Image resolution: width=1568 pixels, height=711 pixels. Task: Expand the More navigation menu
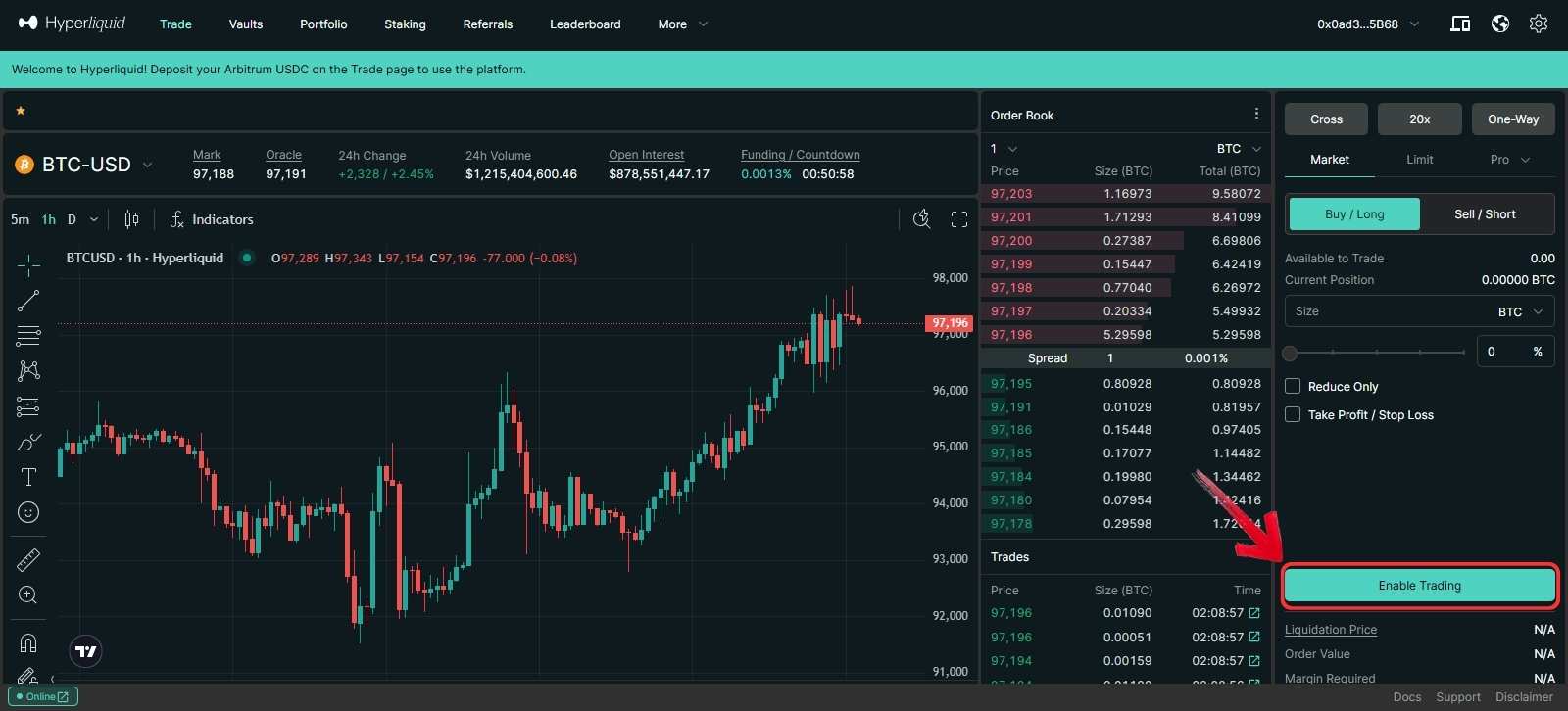tap(682, 24)
